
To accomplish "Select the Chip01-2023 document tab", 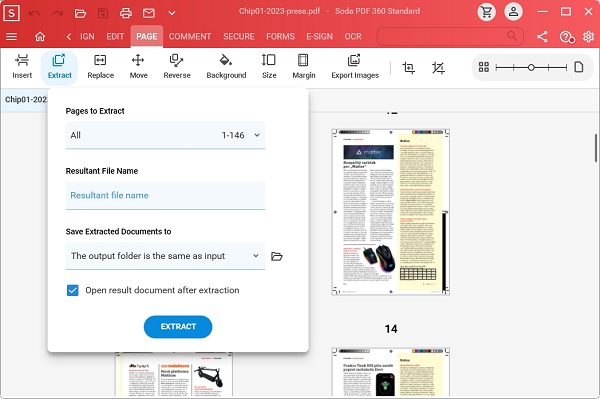I will click(x=25, y=100).
